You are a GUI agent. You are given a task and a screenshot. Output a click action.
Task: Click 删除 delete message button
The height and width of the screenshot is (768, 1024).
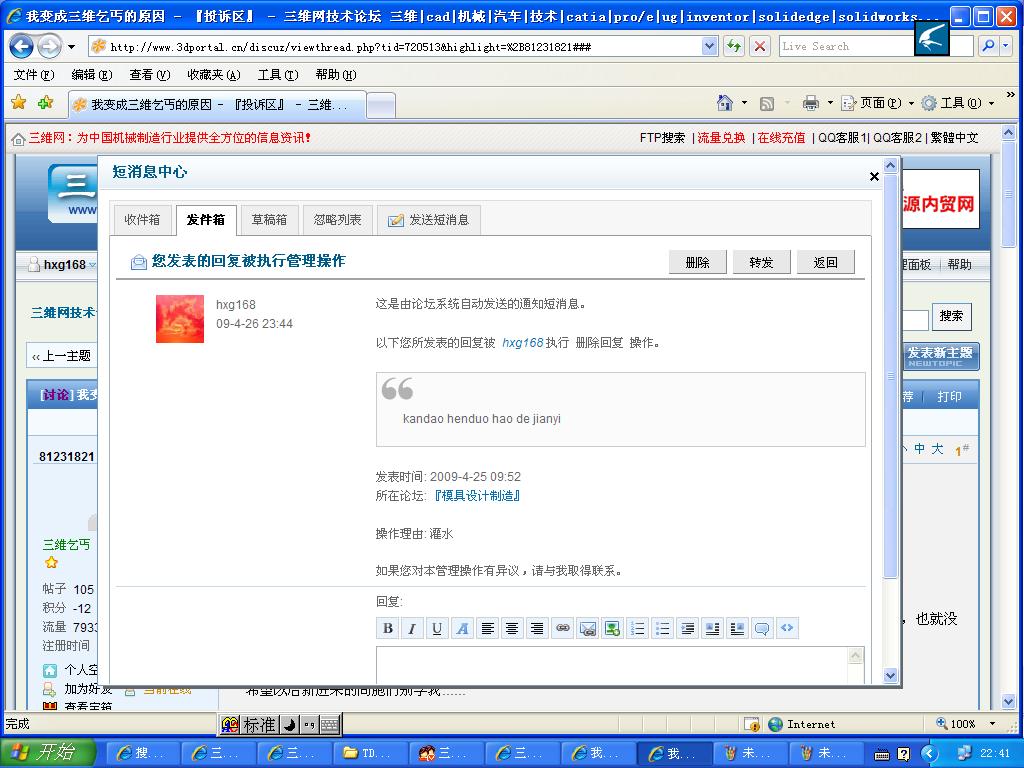[697, 263]
